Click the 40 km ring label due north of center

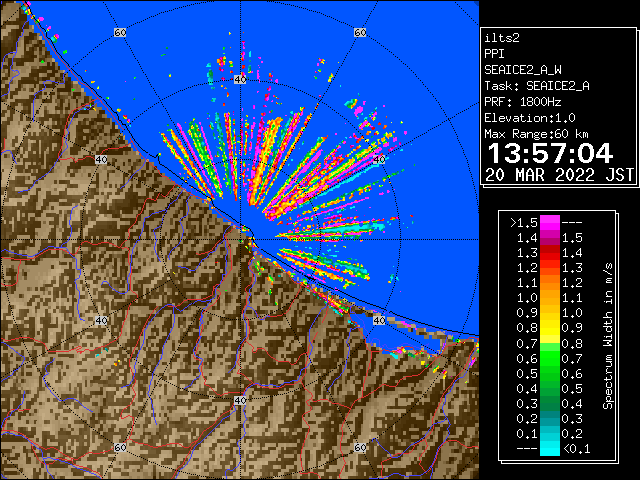tap(240, 80)
